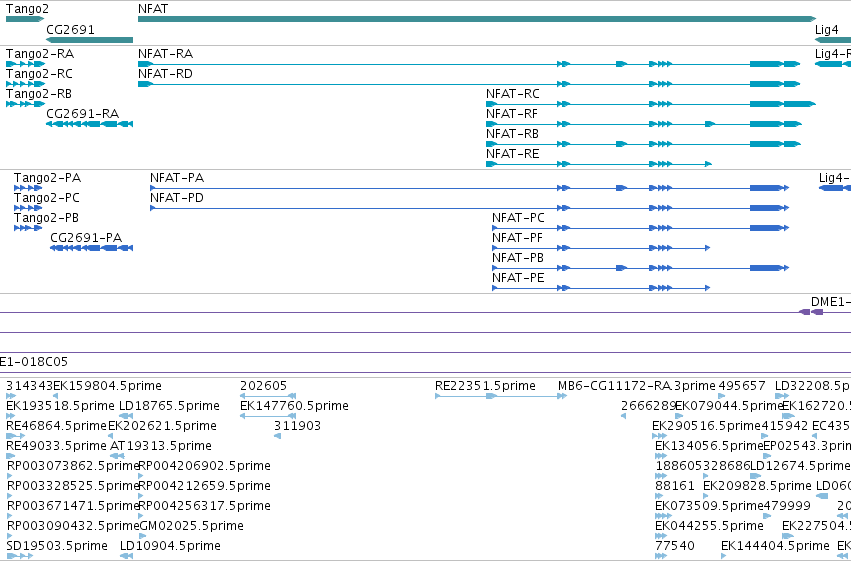Select the Tango2-RB transcript label

click(x=39, y=93)
